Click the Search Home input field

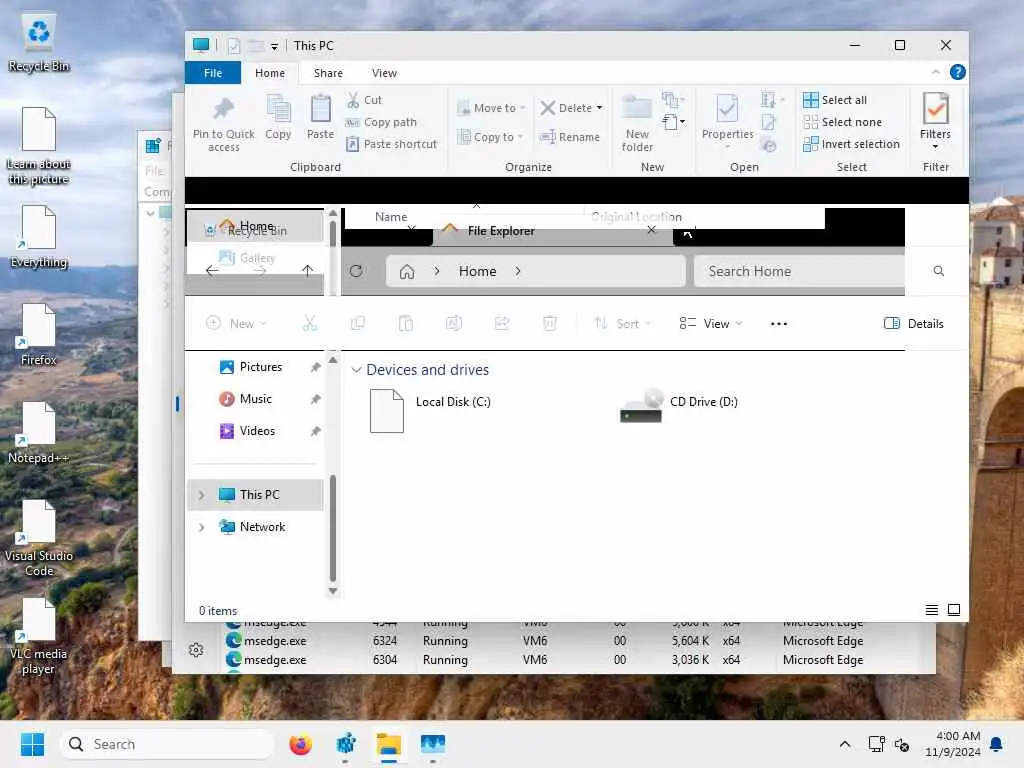[x=798, y=271]
